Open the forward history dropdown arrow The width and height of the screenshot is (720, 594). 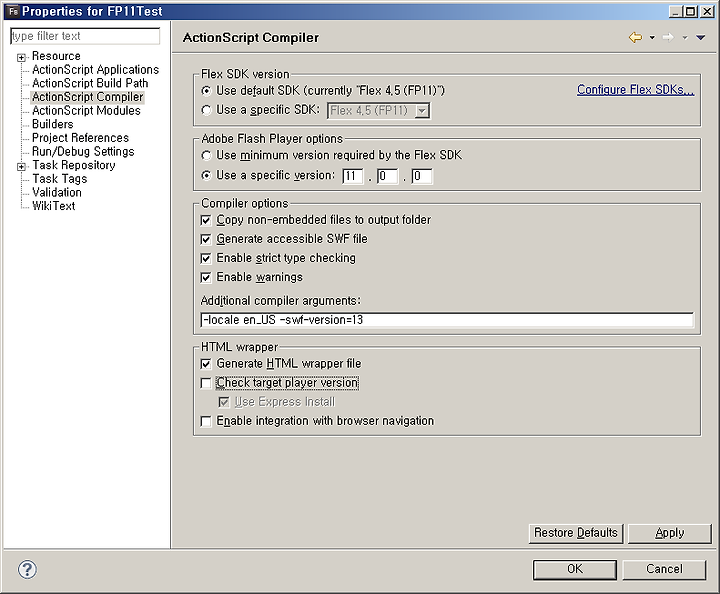coord(685,38)
